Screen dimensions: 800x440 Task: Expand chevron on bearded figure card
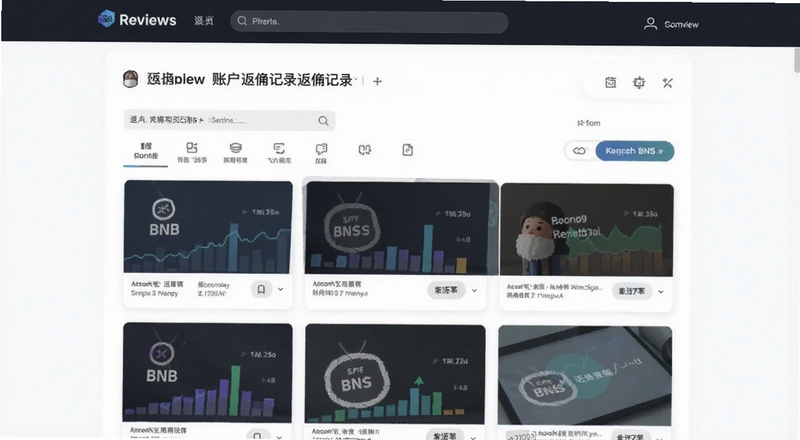(x=661, y=292)
